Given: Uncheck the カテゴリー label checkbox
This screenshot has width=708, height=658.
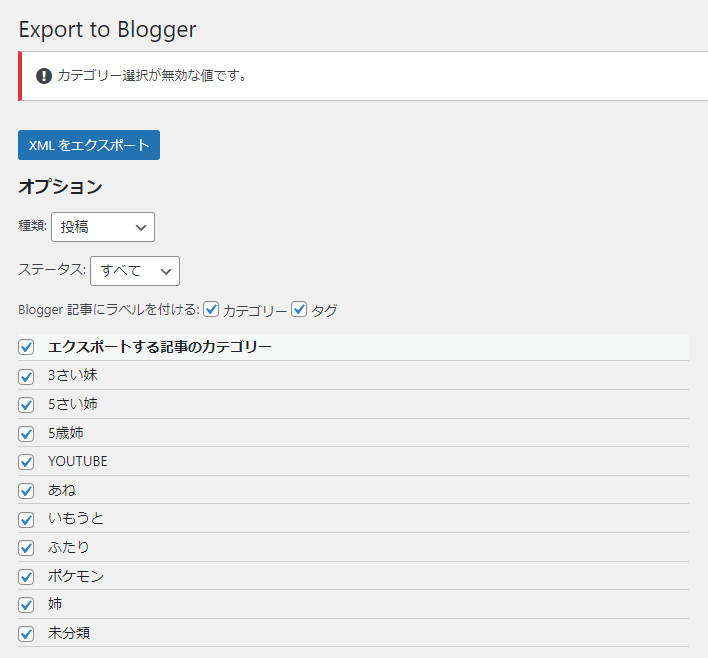Looking at the screenshot, I should (211, 310).
